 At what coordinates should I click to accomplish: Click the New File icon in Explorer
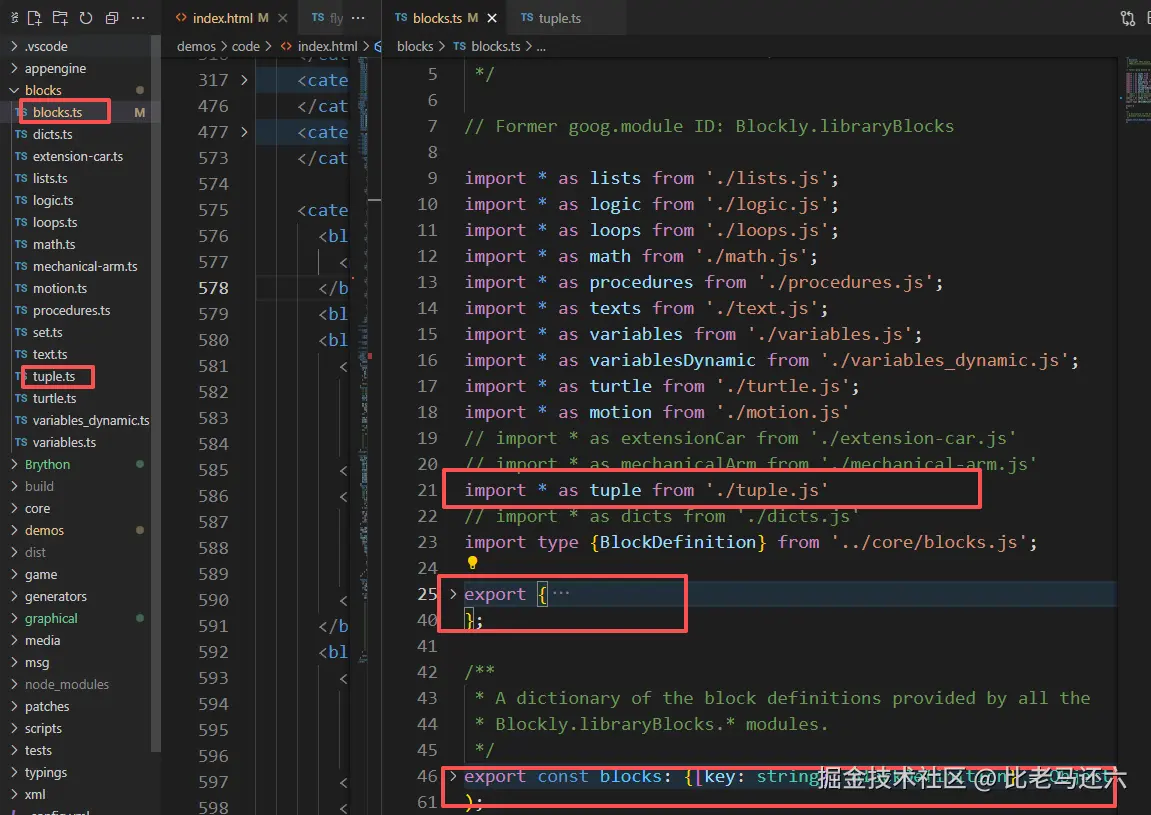click(35, 18)
